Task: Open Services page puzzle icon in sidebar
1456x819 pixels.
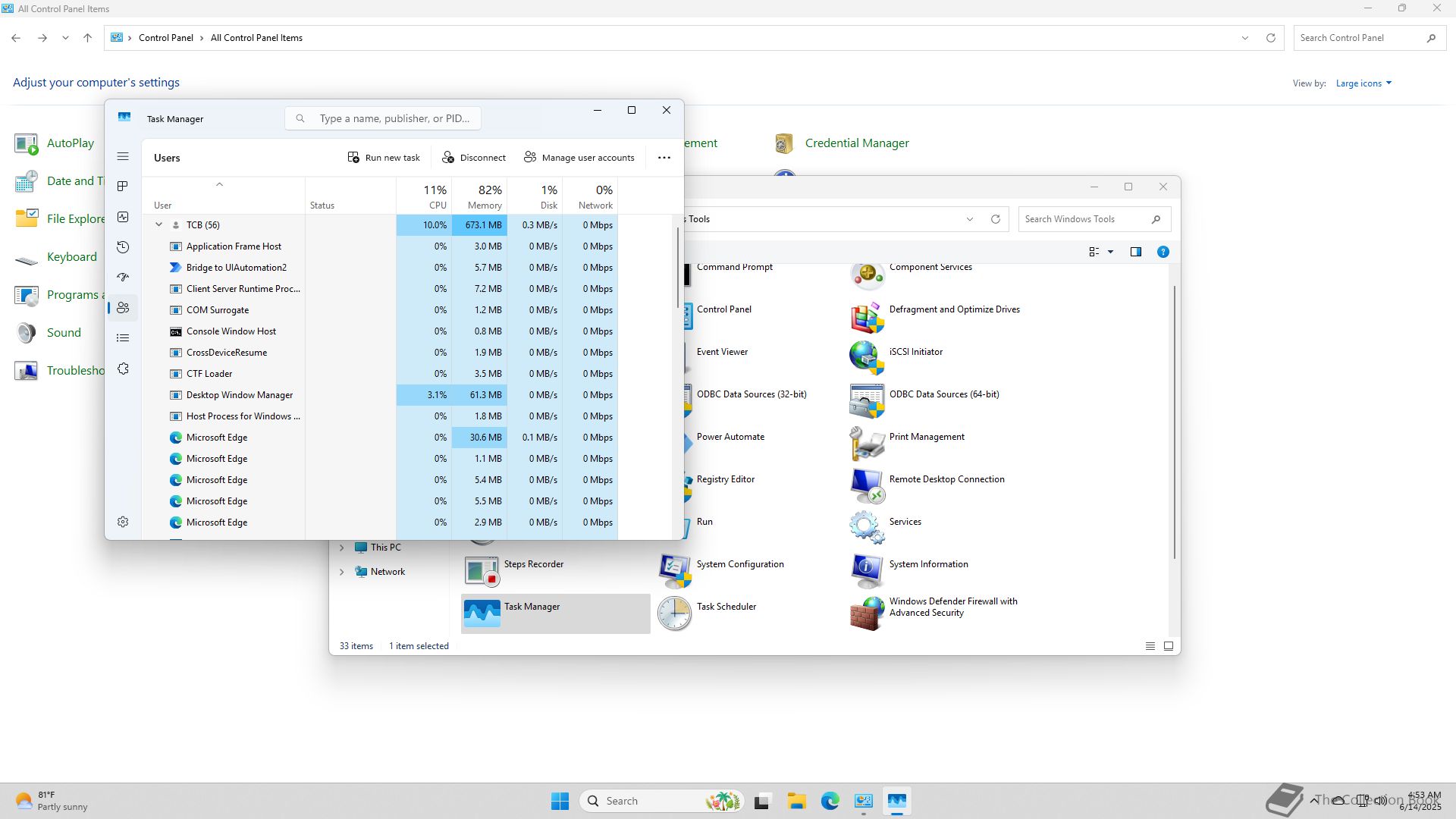Action: 123,369
